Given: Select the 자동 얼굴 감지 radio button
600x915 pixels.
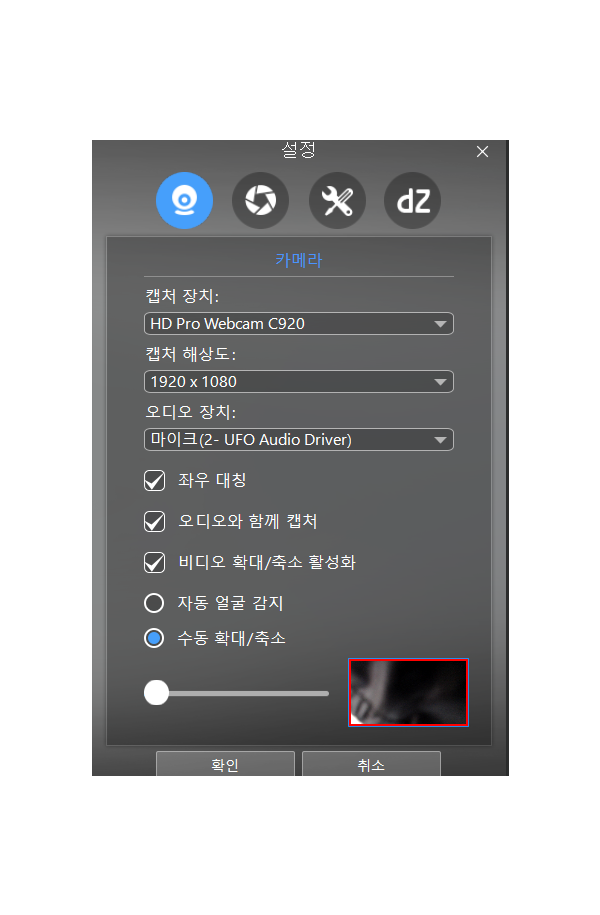Looking at the screenshot, I should click(x=154, y=603).
